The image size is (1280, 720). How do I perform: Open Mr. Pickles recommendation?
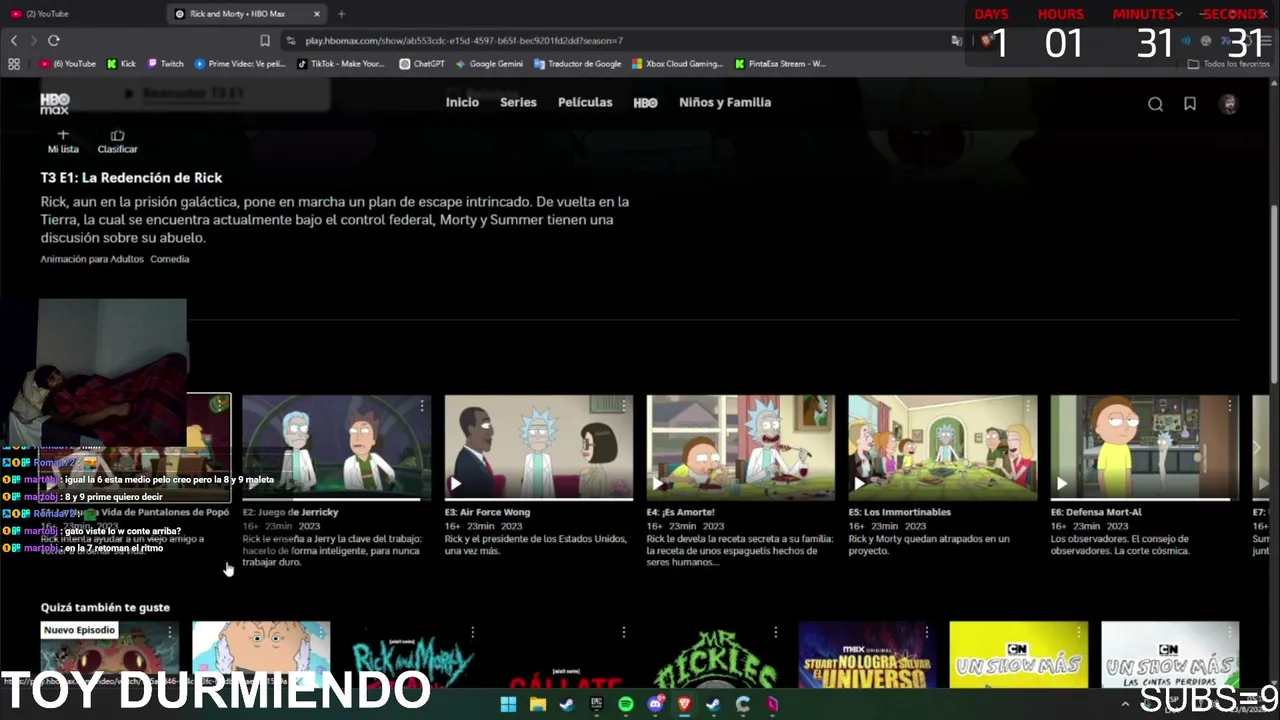tap(715, 655)
